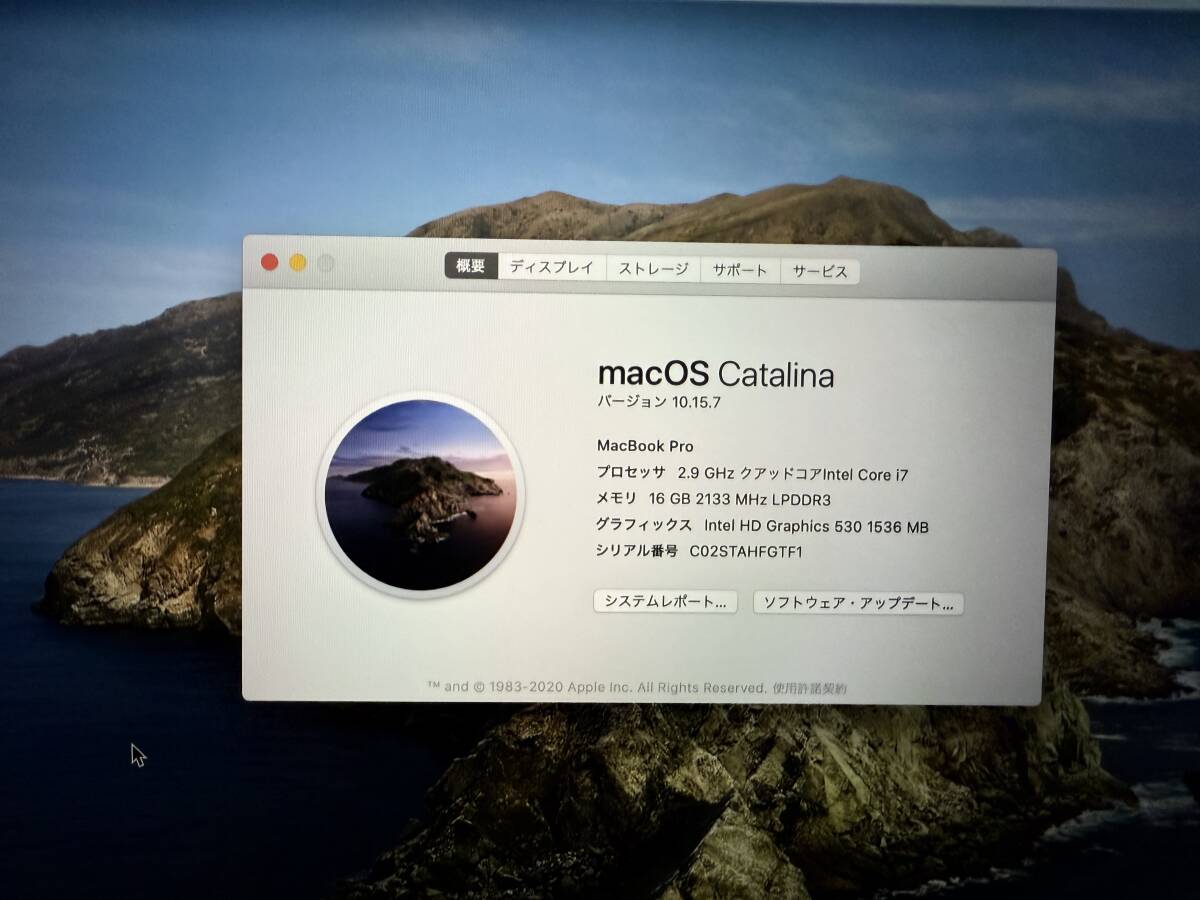
Task: Open the 使用許諾契約 link
Action: (809, 688)
